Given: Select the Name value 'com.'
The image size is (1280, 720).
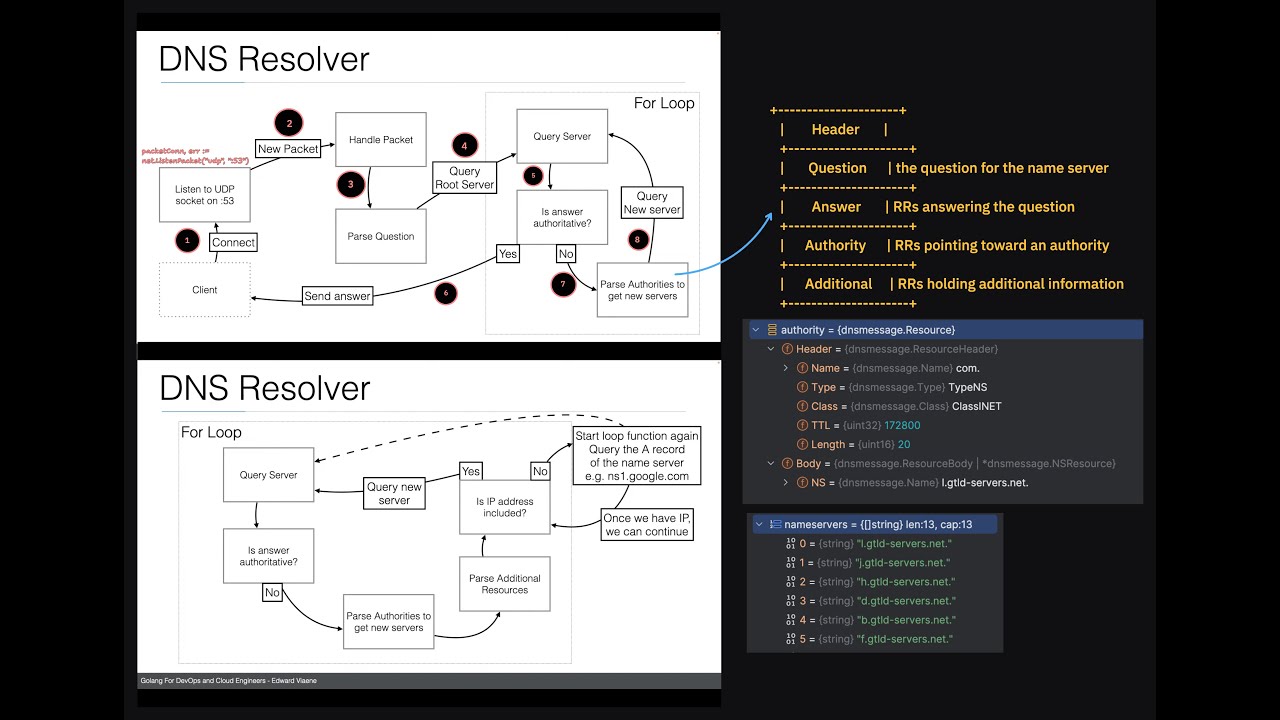Looking at the screenshot, I should coord(968,368).
